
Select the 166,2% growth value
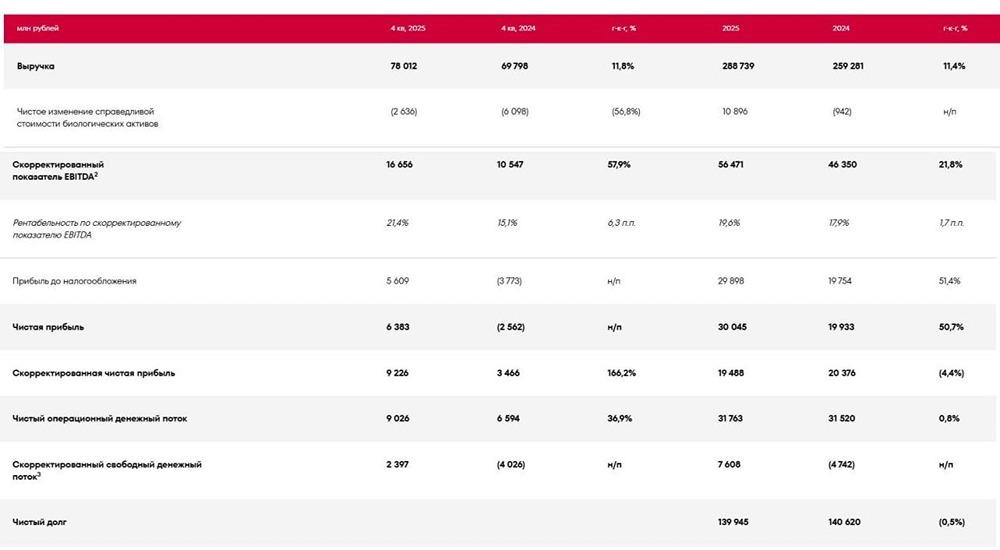click(621, 373)
